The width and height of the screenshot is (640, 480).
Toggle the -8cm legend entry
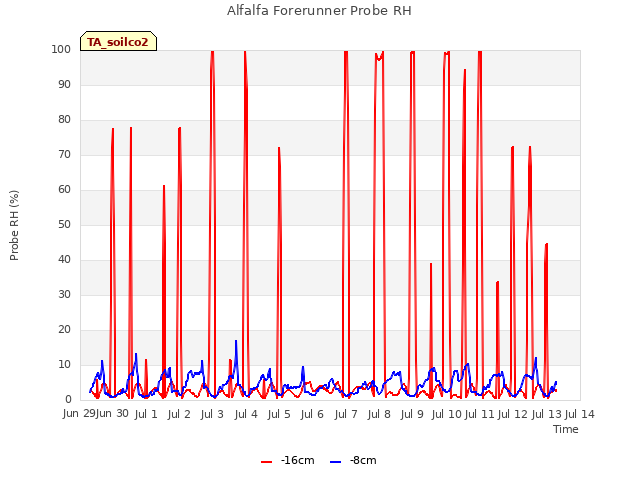353,460
